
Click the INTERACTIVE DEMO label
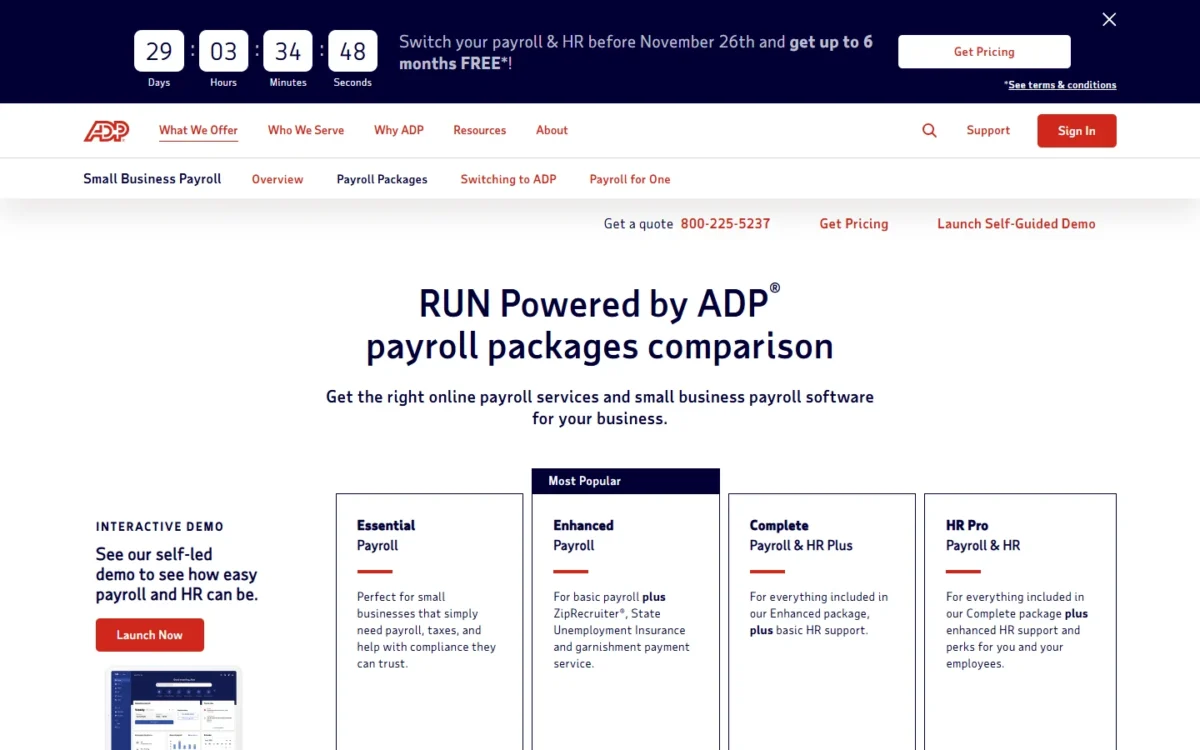coord(160,527)
